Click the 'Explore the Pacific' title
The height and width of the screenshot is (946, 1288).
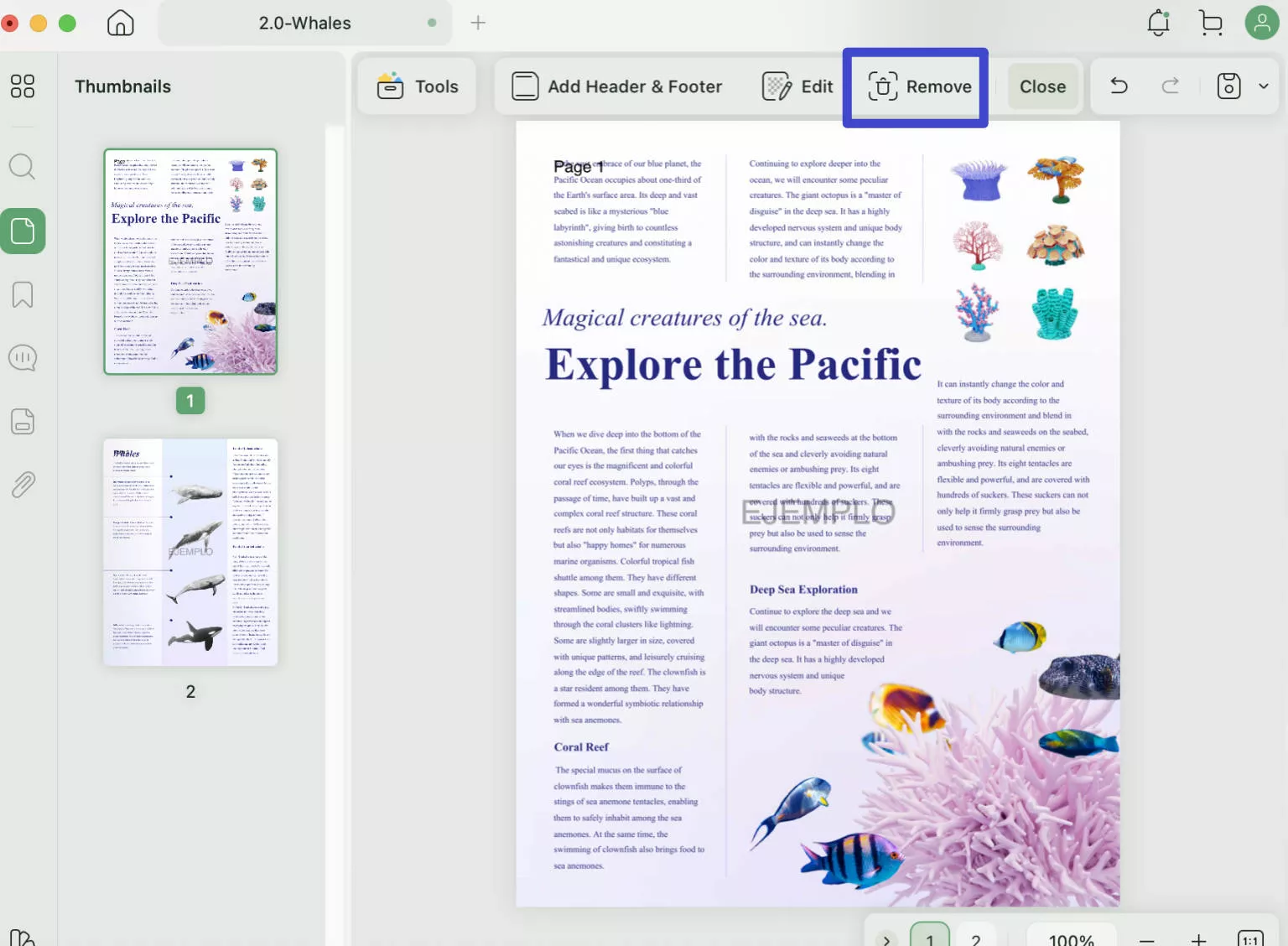734,365
